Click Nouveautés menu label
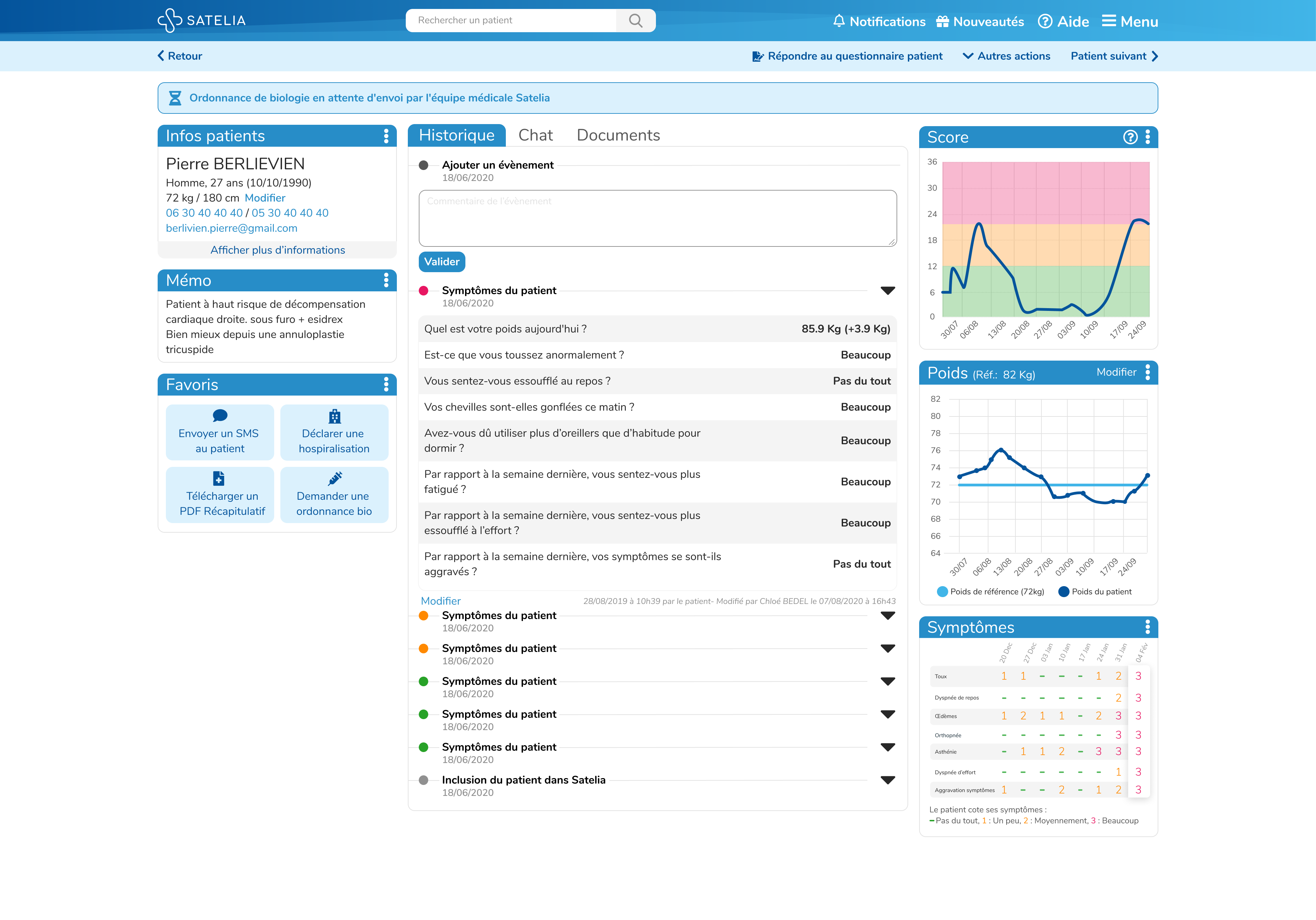The width and height of the screenshot is (1316, 920). tap(988, 22)
